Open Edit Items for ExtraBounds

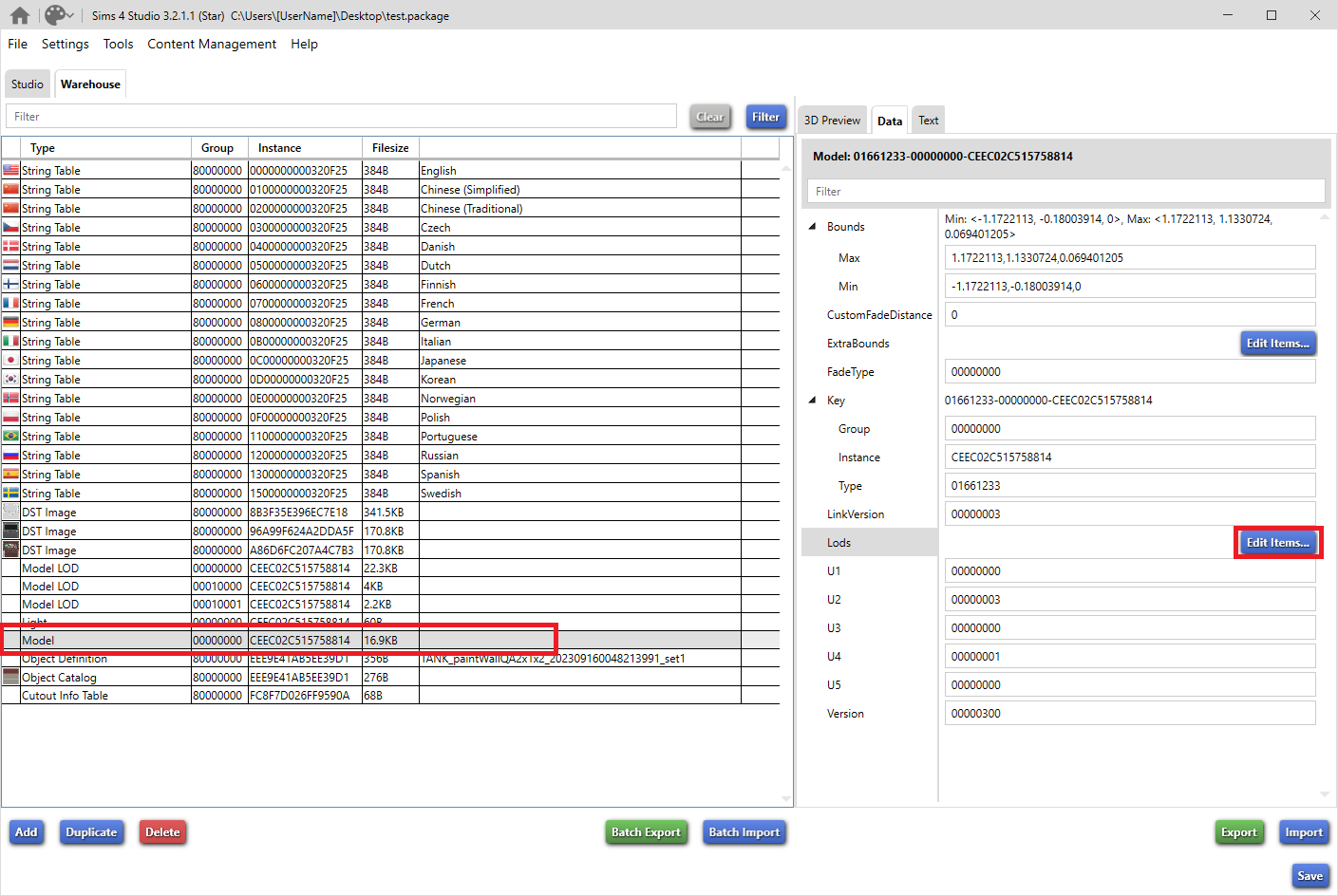pos(1278,344)
